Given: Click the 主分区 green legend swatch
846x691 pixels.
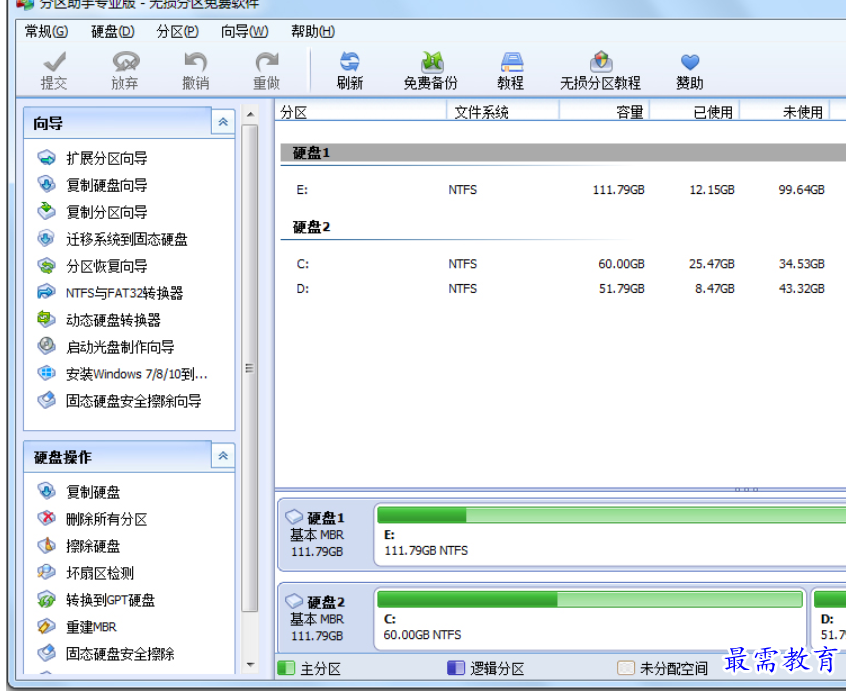Looking at the screenshot, I should coord(286,668).
